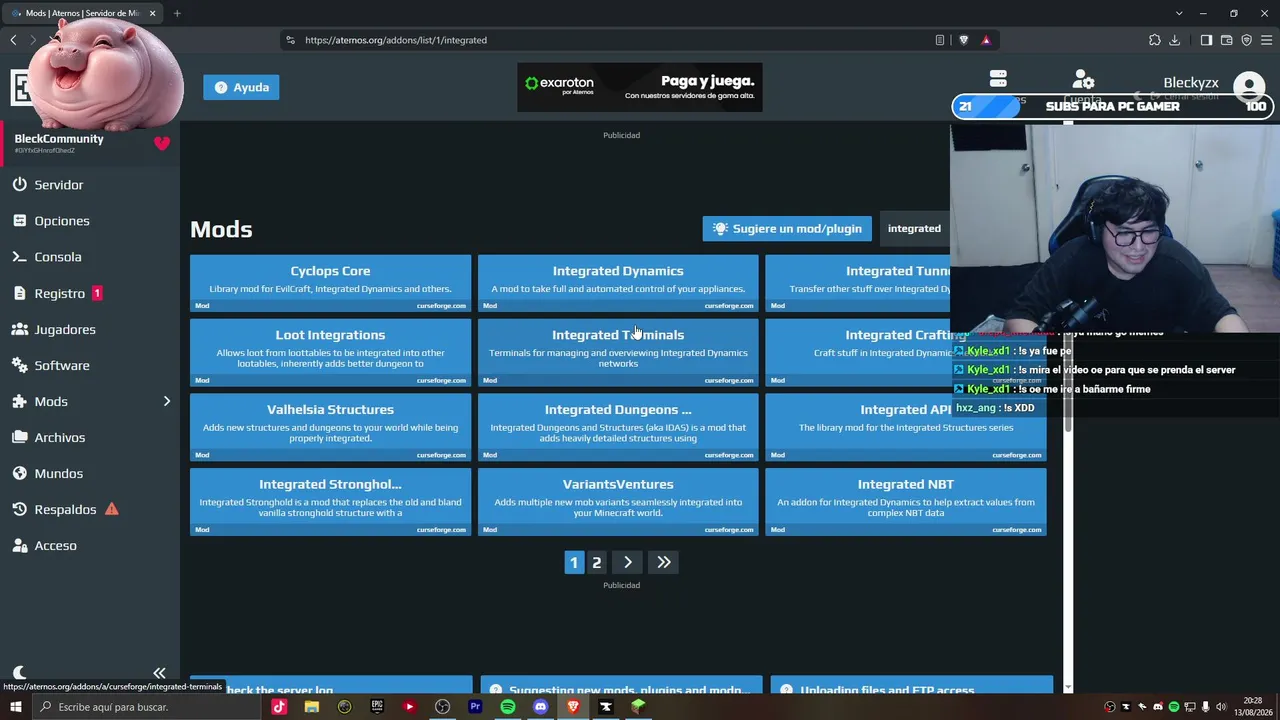Screen dimensions: 1280x720
Task: Open the Cuenta account settings icon
Action: click(x=1083, y=80)
